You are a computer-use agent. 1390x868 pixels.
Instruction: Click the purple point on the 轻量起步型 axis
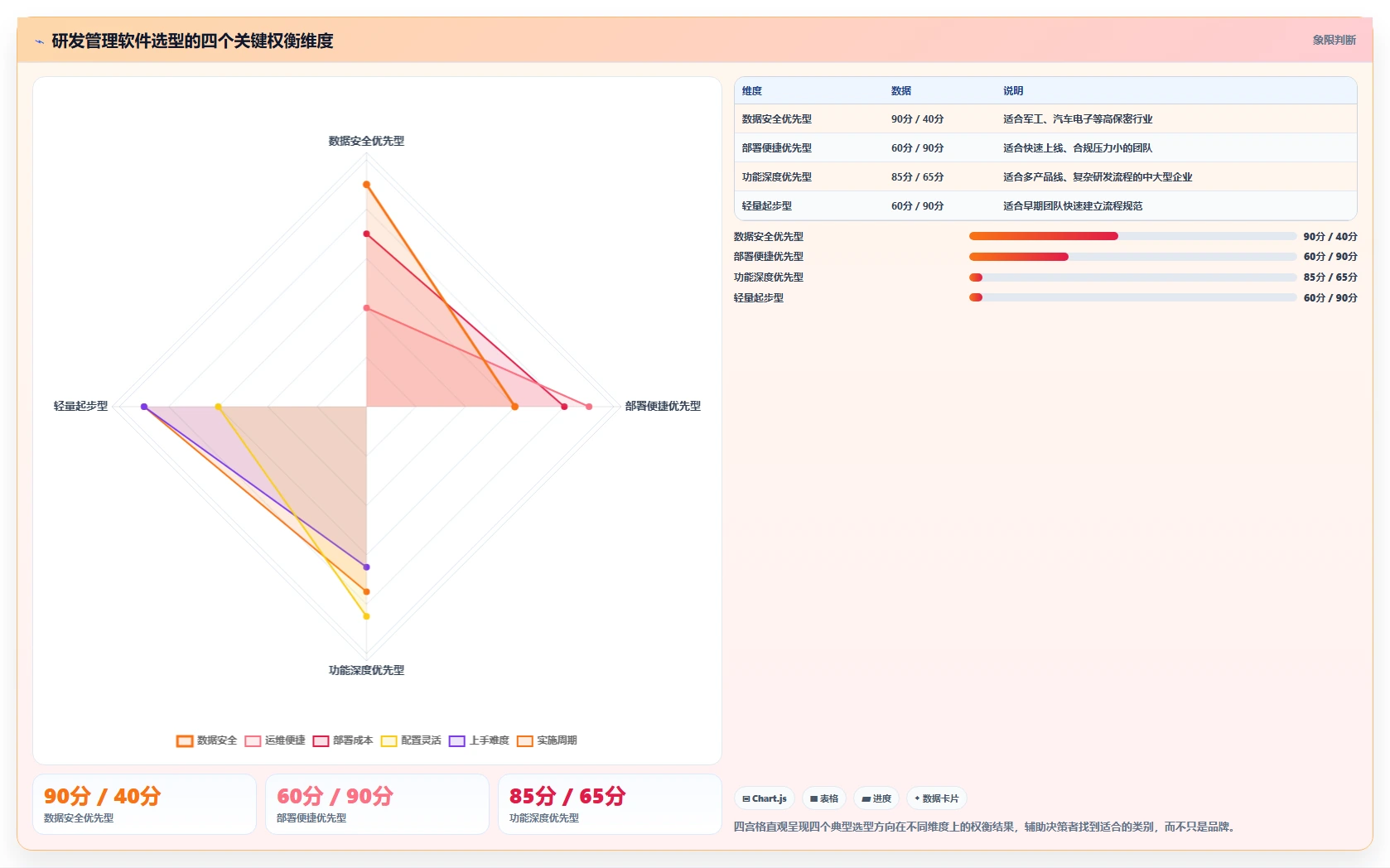144,407
